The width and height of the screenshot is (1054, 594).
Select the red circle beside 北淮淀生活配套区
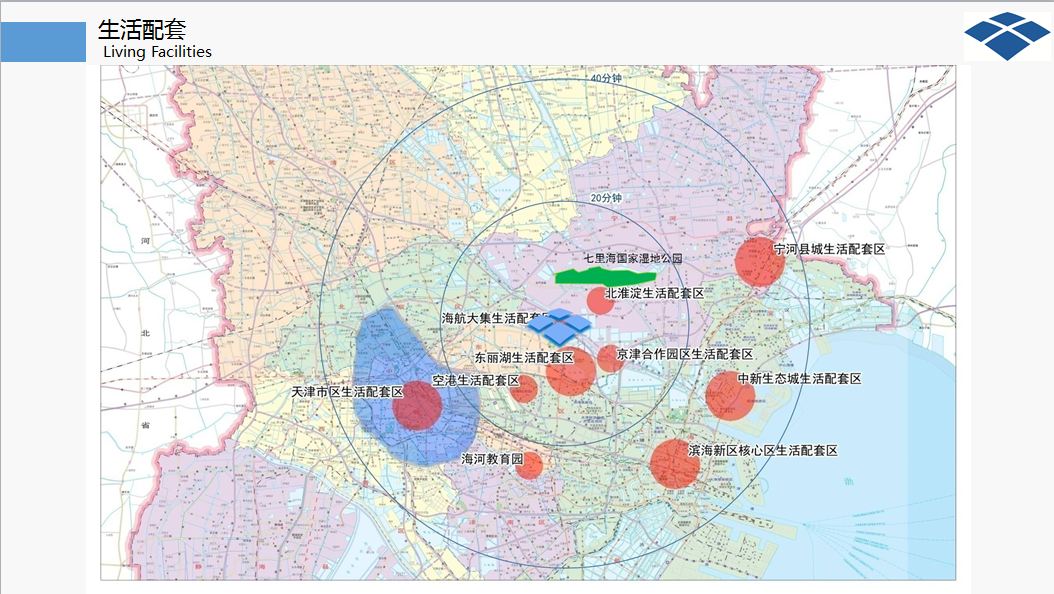(x=600, y=300)
